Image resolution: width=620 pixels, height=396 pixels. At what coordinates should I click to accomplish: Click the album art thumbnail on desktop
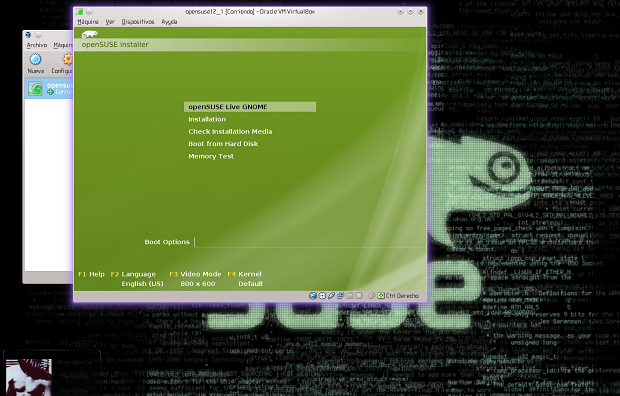click(x=28, y=377)
